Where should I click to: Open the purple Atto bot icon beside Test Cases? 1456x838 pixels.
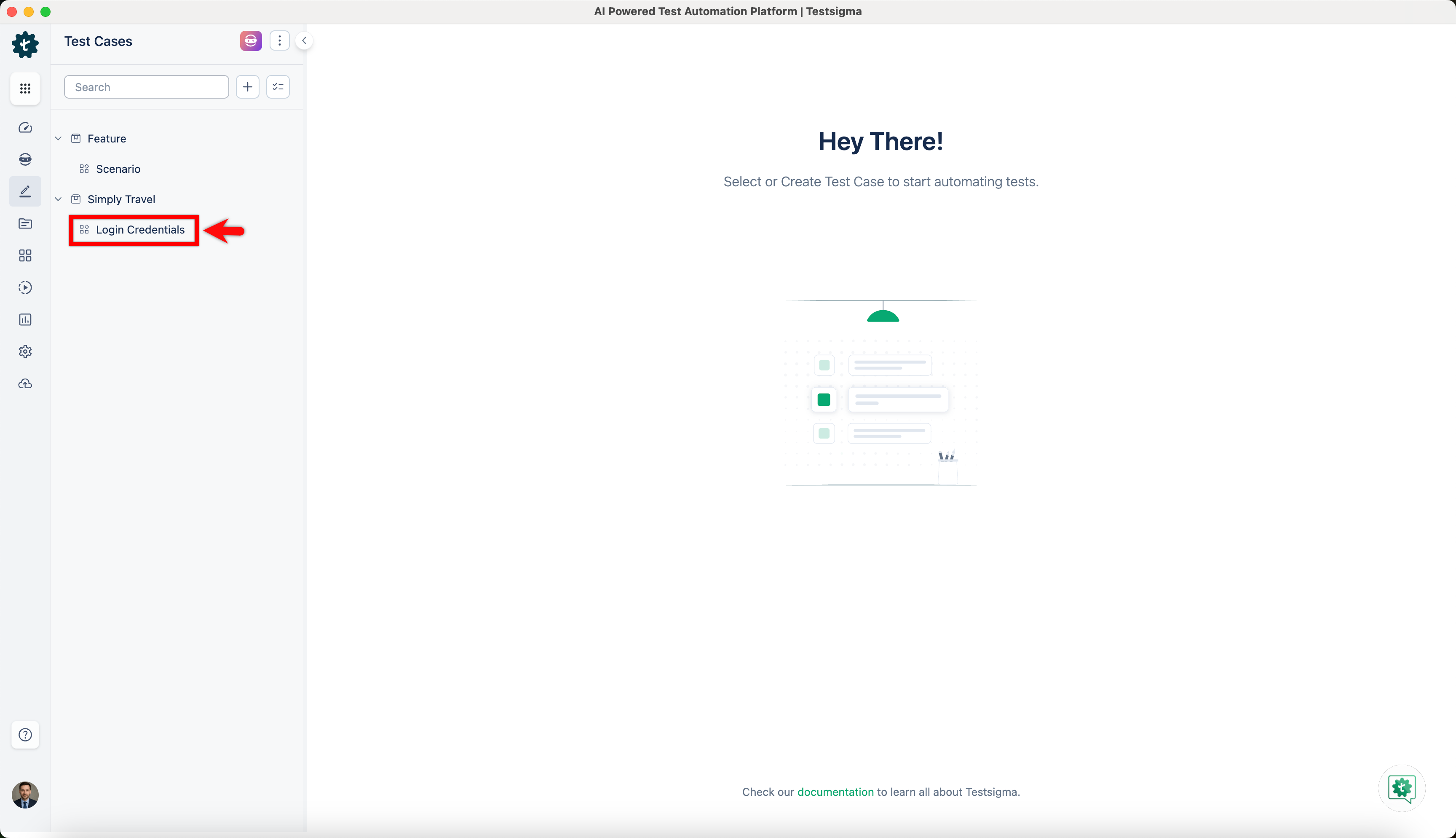(x=251, y=40)
